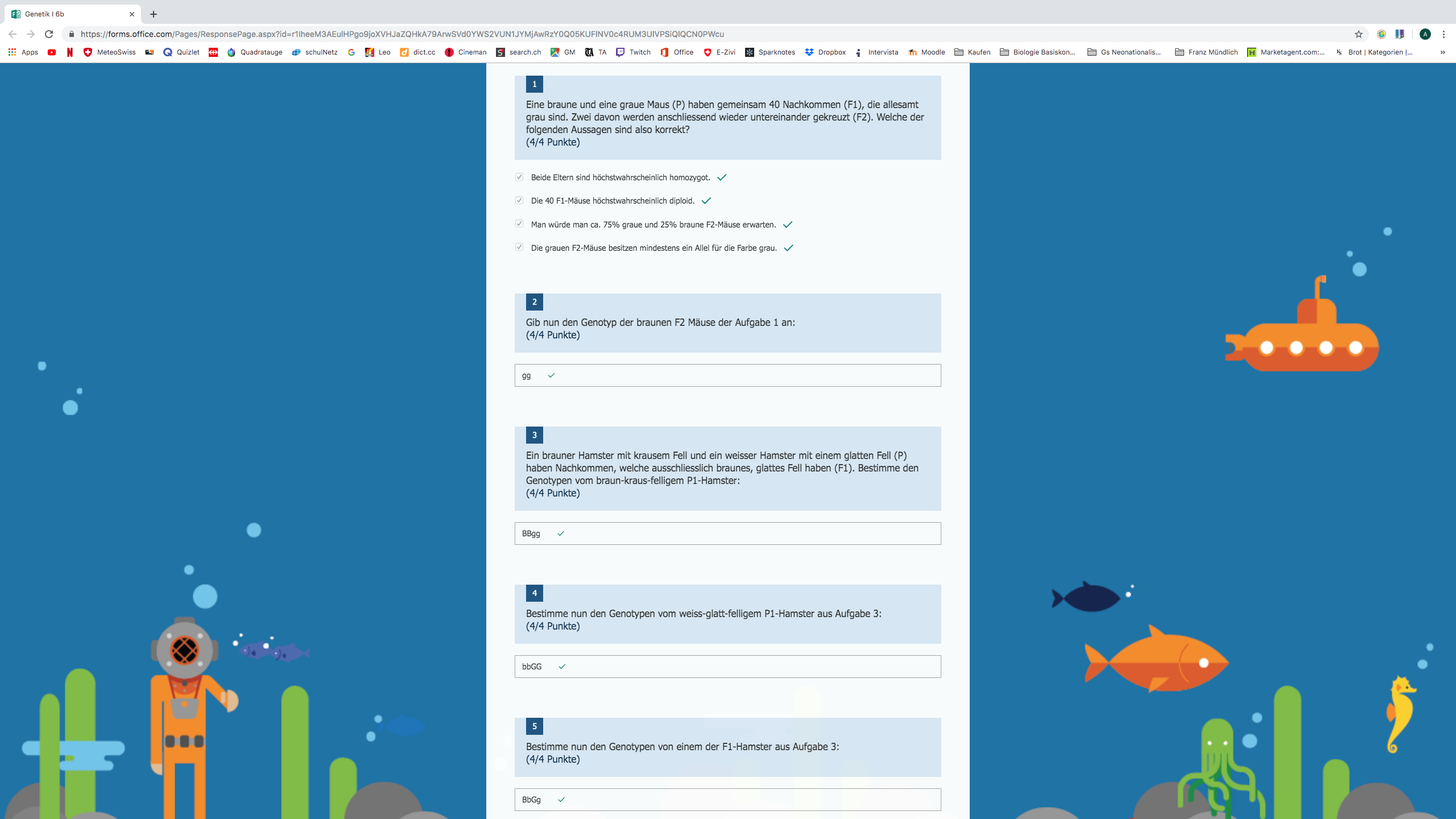Click the answer field containing 'BBgg'
Image resolution: width=1456 pixels, height=819 pixels.
pos(727,533)
